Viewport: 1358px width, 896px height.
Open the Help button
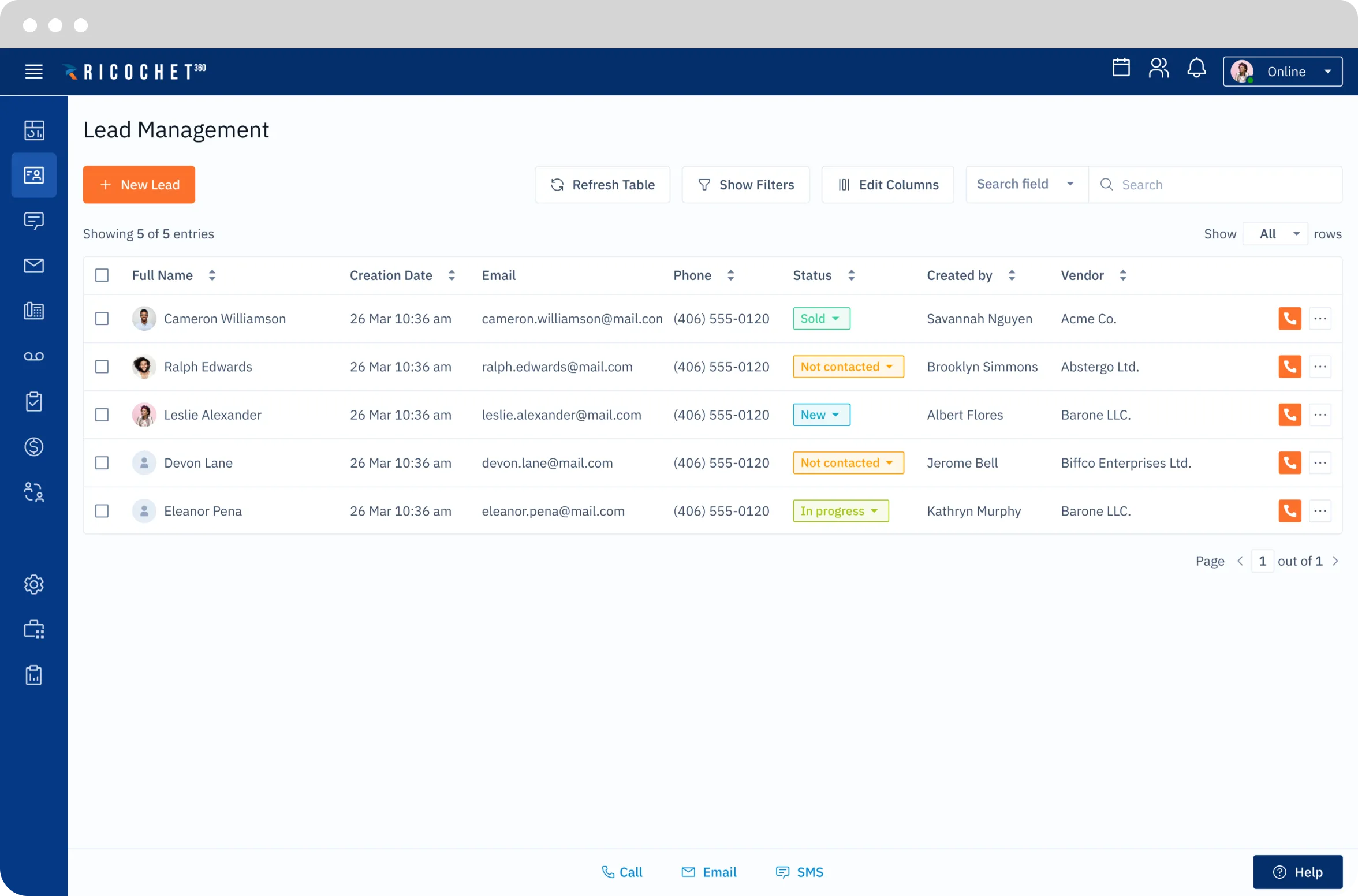(1297, 872)
